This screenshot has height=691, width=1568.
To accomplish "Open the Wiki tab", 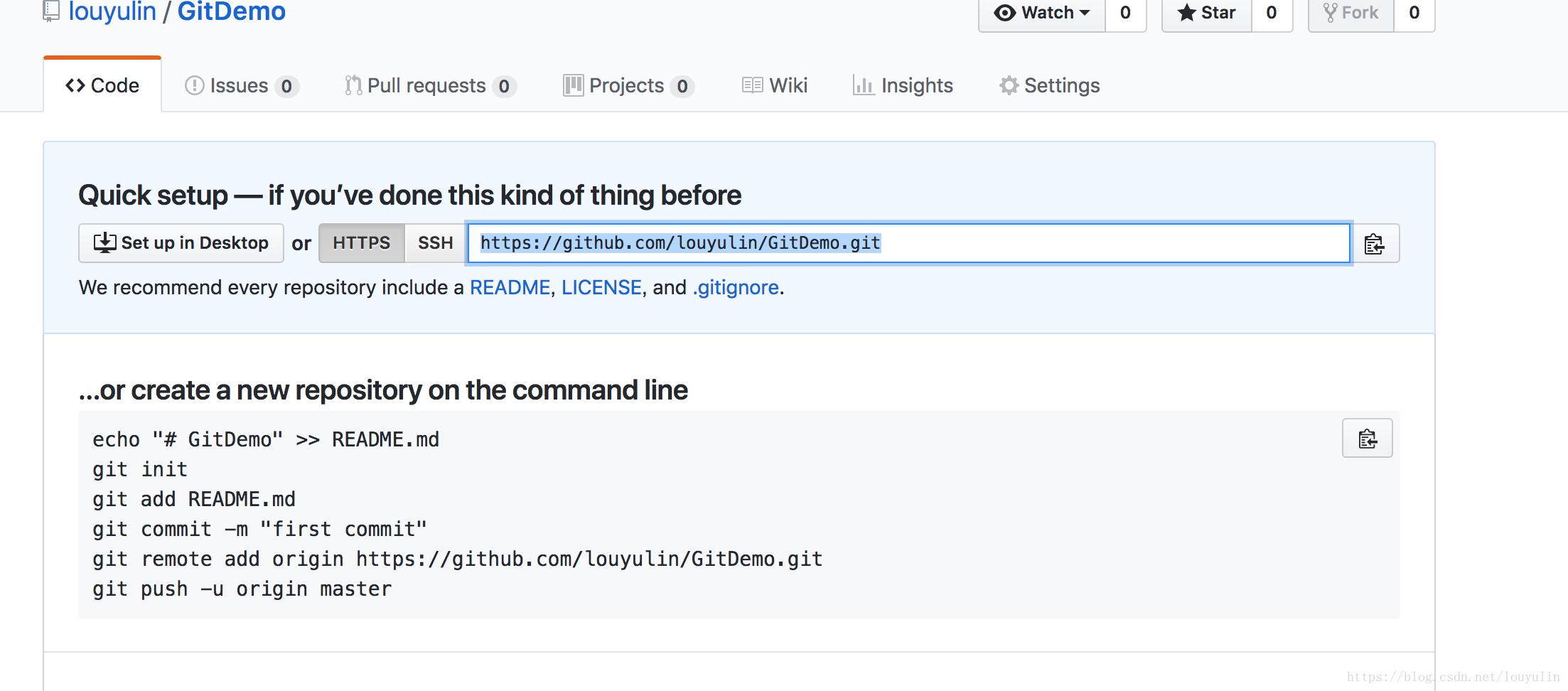I will [775, 85].
